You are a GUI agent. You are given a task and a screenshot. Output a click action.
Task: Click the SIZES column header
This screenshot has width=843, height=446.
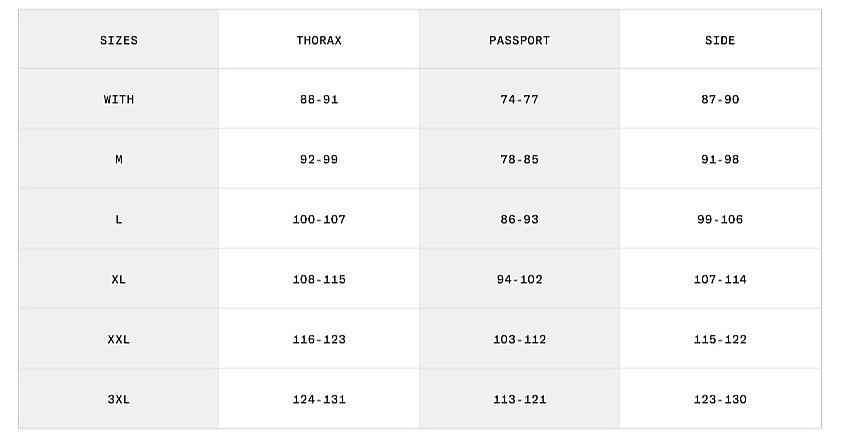coord(119,41)
